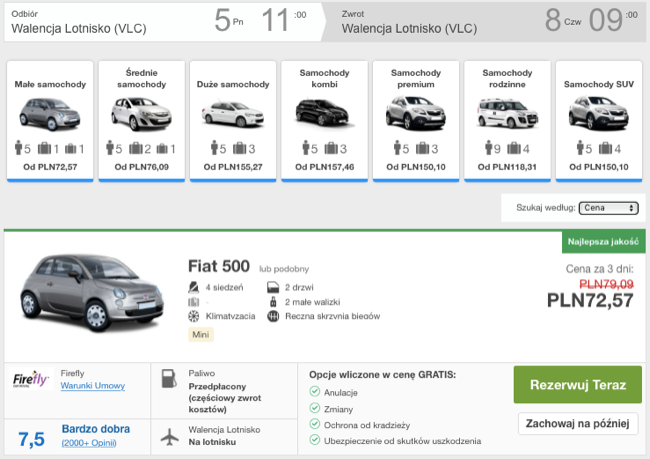Click the Od PLN157,46 price text
This screenshot has height=459, width=650.
(325, 167)
